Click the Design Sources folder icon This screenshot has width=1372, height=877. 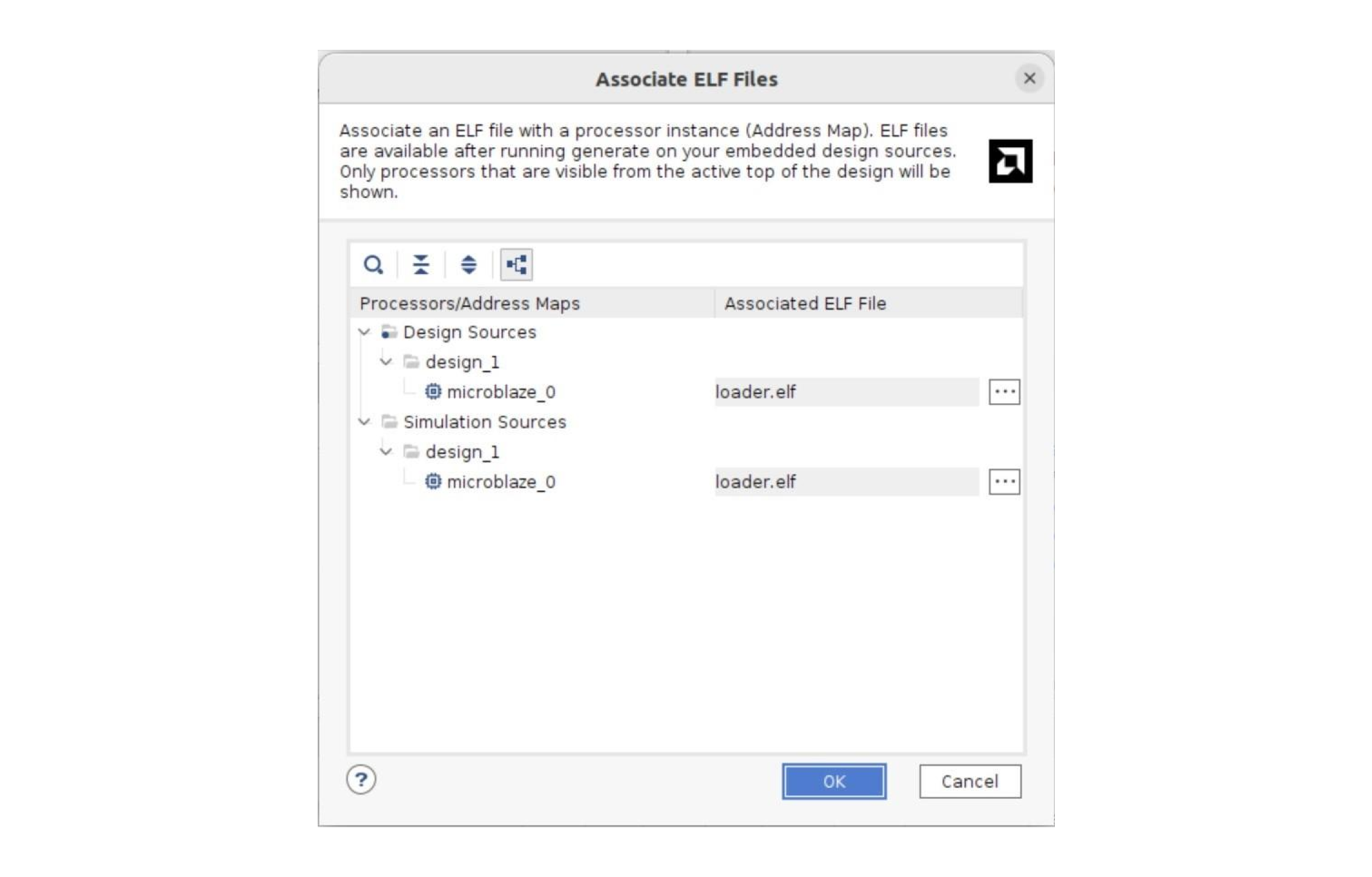(x=390, y=331)
